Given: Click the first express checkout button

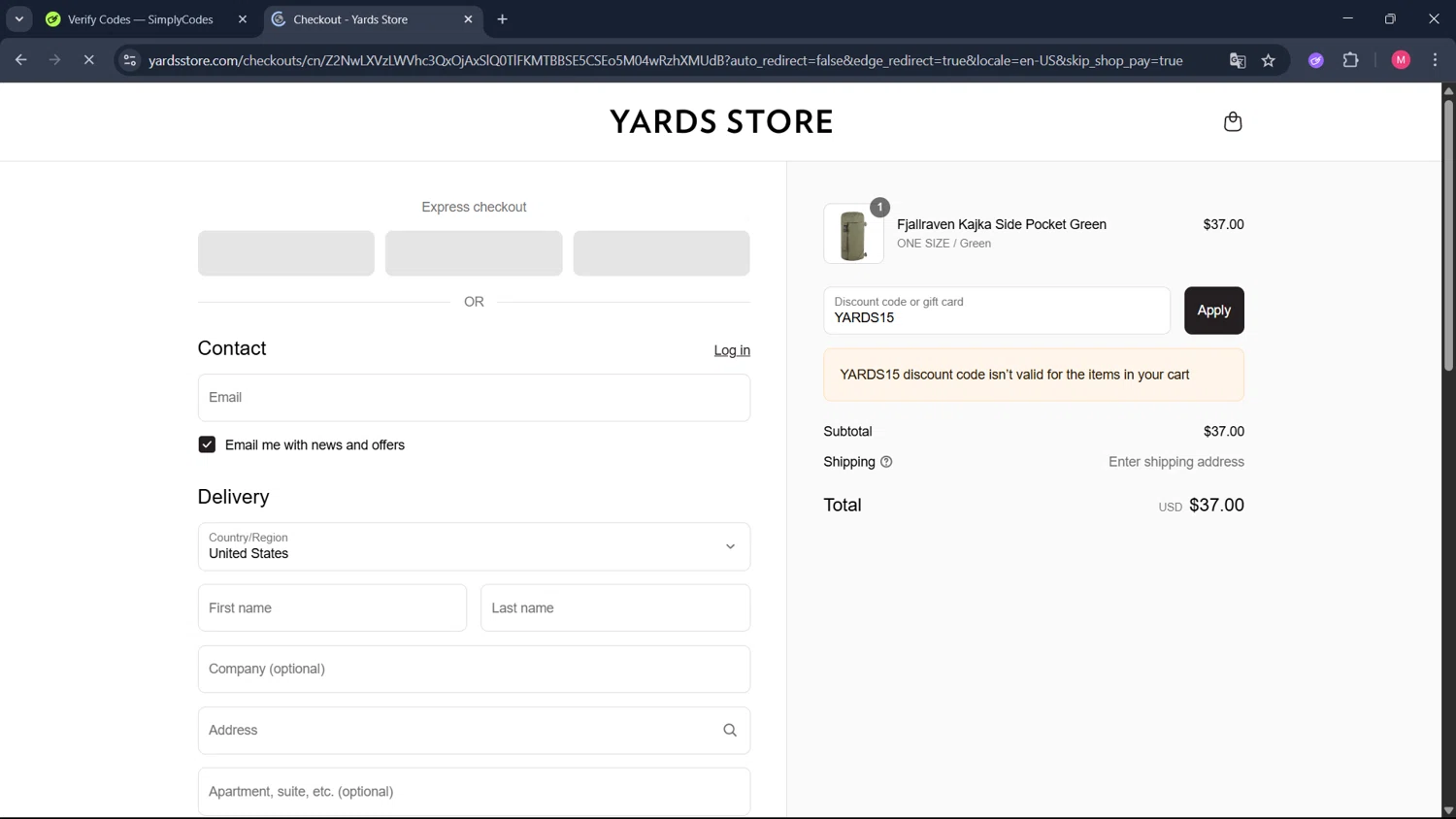Looking at the screenshot, I should click(x=286, y=253).
